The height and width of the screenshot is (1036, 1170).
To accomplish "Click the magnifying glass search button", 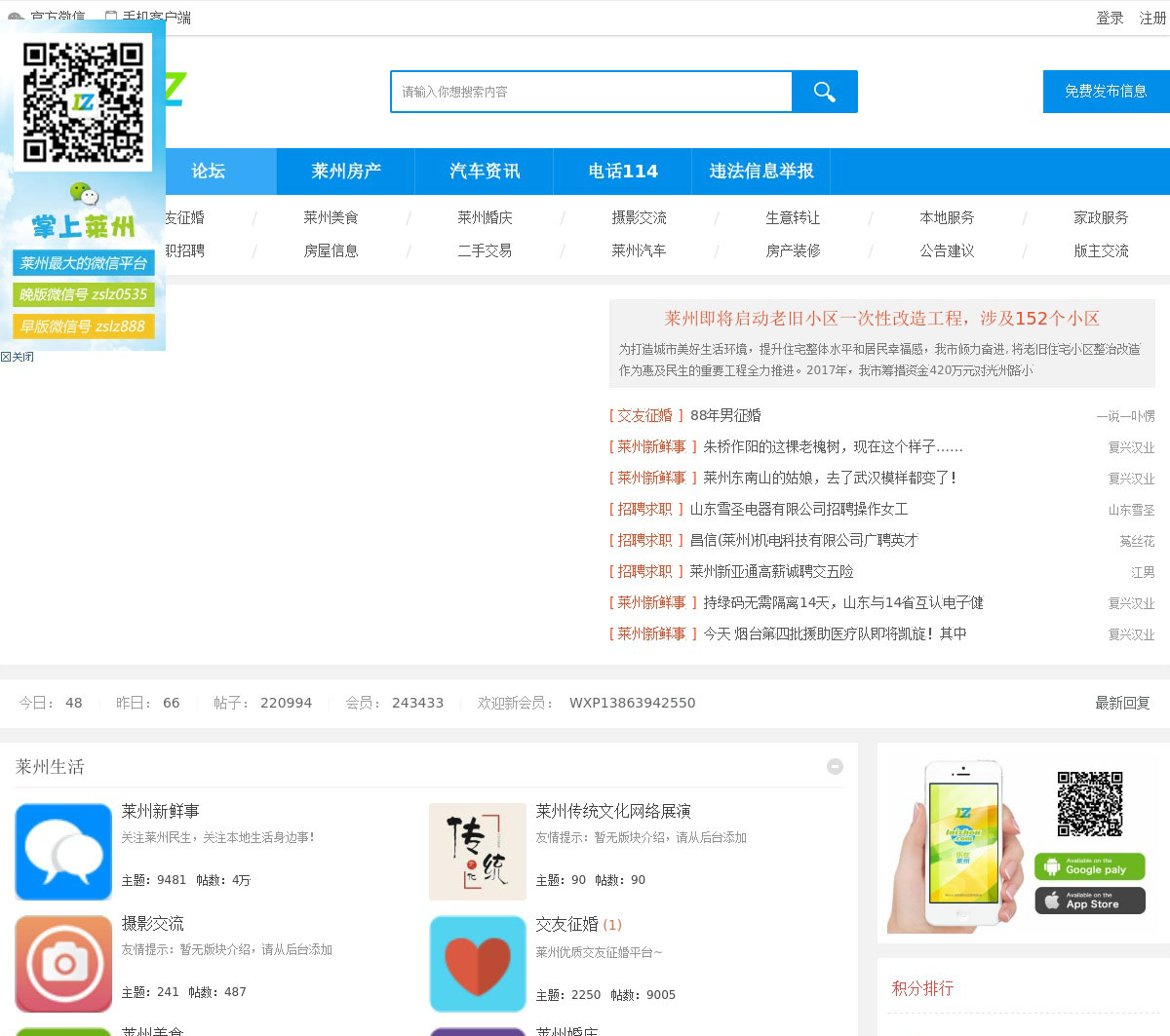I will pyautogui.click(x=824, y=92).
